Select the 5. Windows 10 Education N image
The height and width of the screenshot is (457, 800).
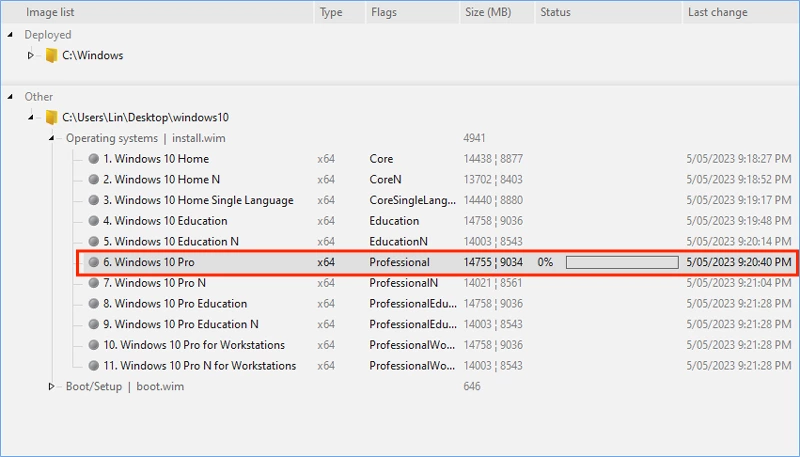pyautogui.click(x=171, y=241)
